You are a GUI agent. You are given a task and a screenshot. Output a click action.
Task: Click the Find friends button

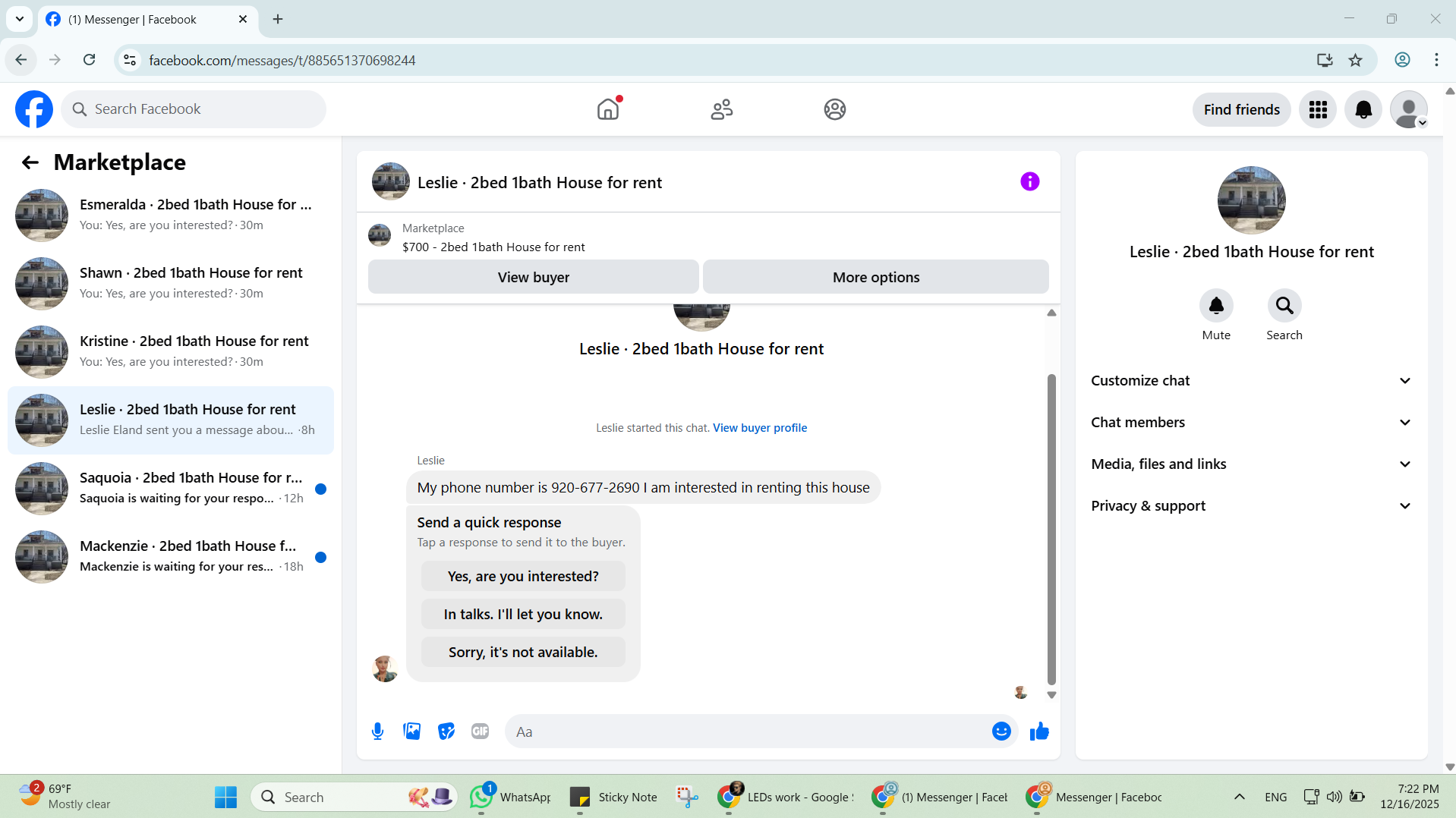1242,110
